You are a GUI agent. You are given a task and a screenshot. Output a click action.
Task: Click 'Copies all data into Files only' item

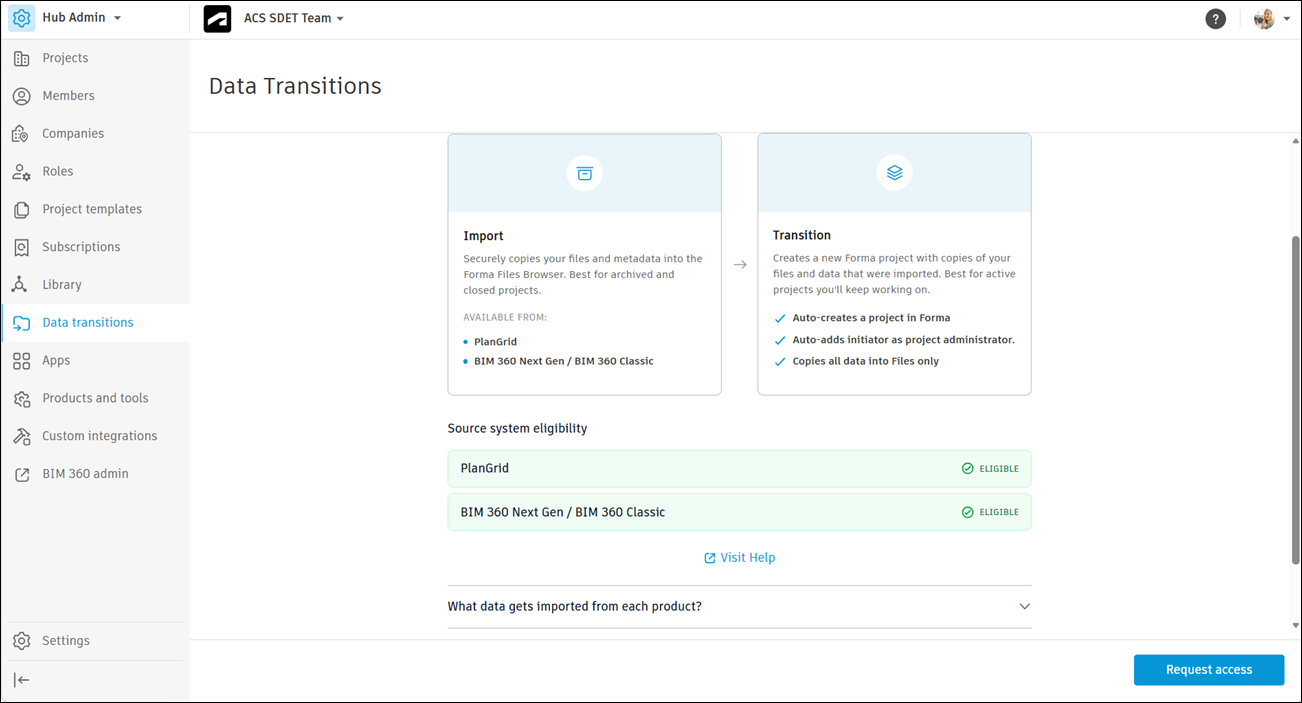point(866,361)
